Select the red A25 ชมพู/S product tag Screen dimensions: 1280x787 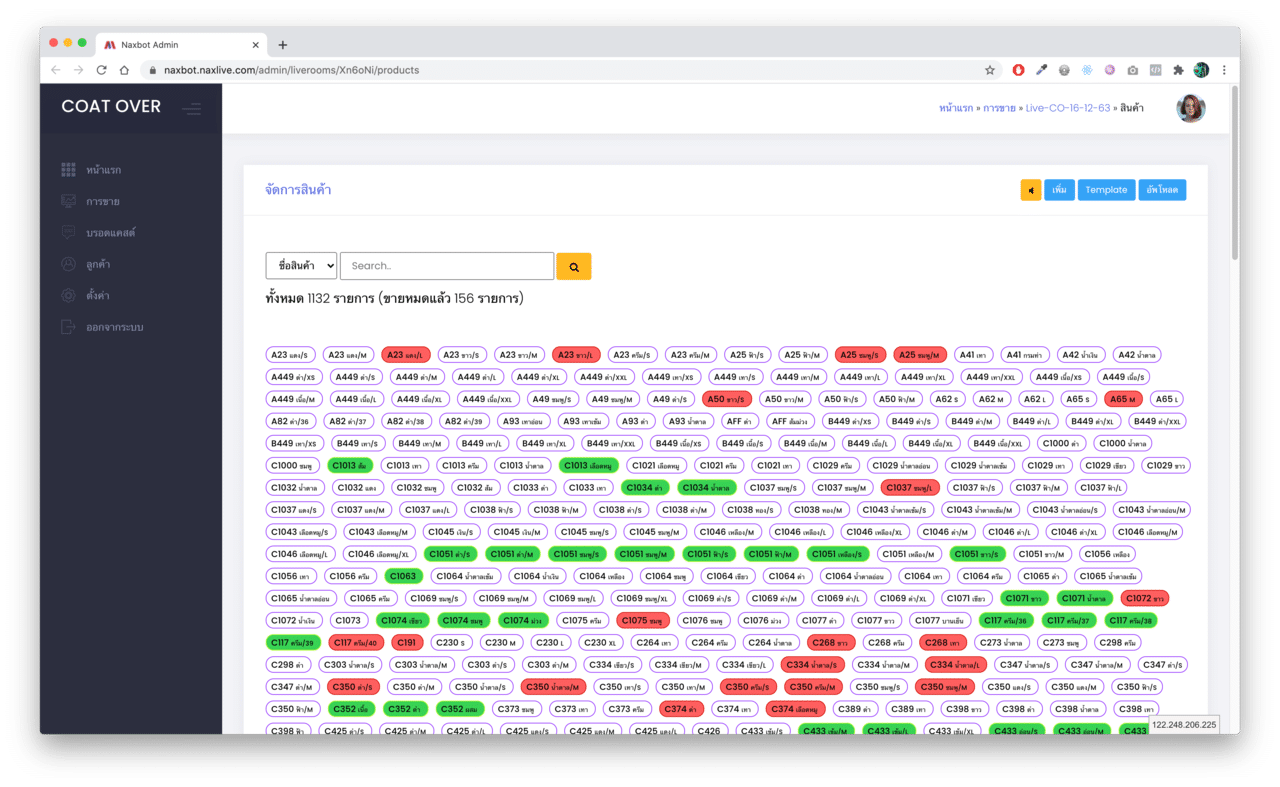click(x=861, y=355)
